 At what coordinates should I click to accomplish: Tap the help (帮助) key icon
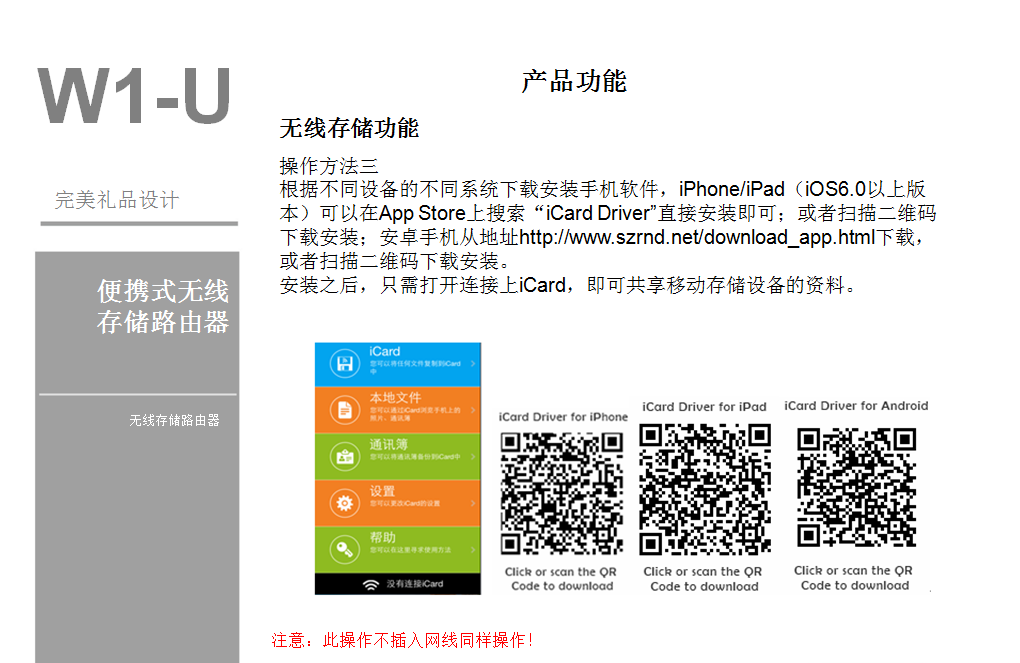point(345,550)
